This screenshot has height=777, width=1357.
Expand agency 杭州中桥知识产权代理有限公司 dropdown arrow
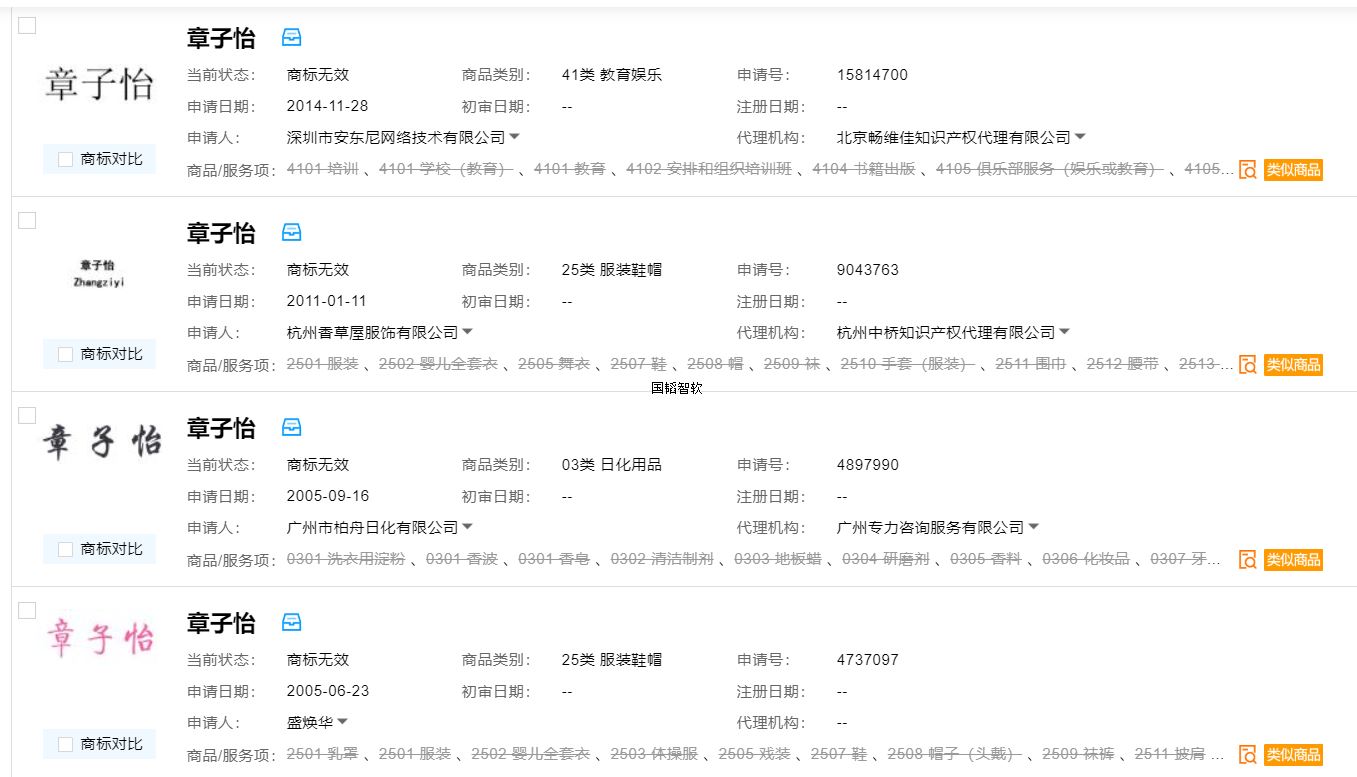point(1064,332)
